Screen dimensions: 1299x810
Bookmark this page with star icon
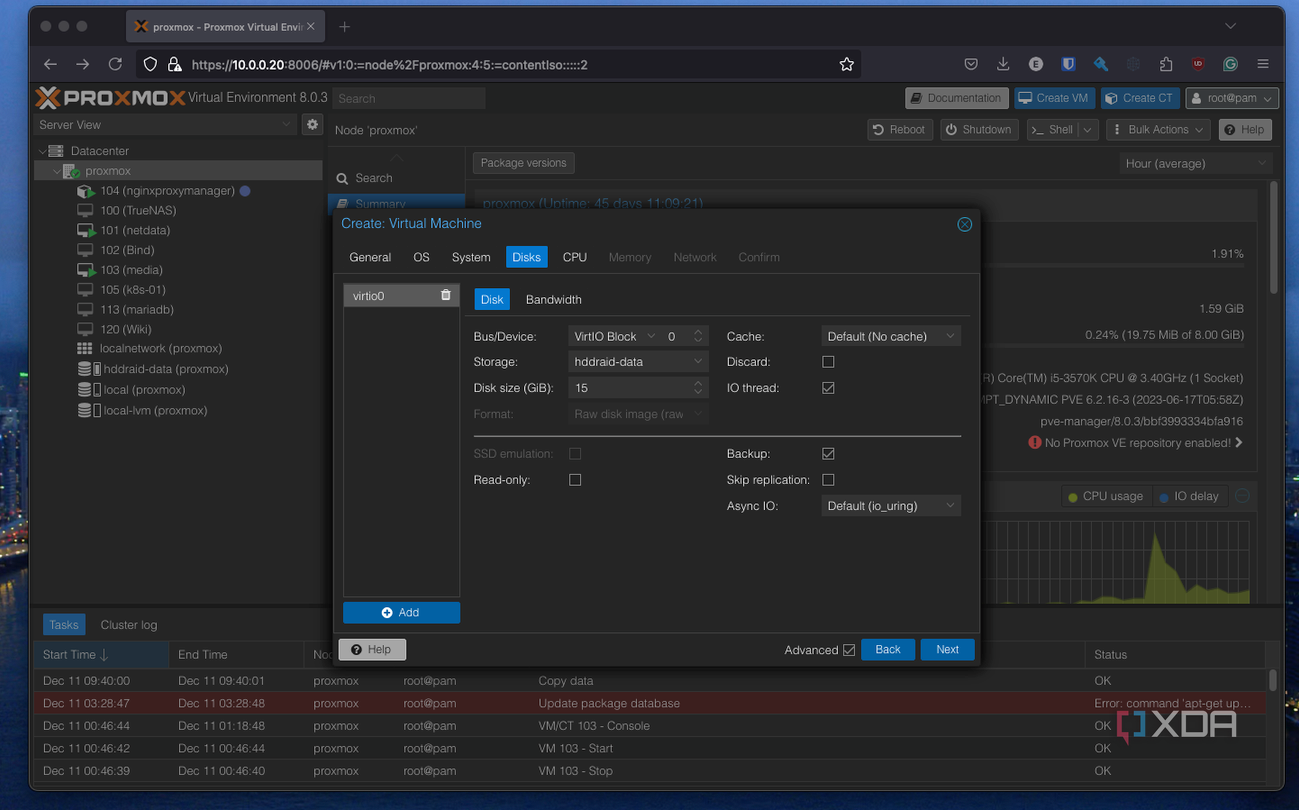[x=846, y=64]
